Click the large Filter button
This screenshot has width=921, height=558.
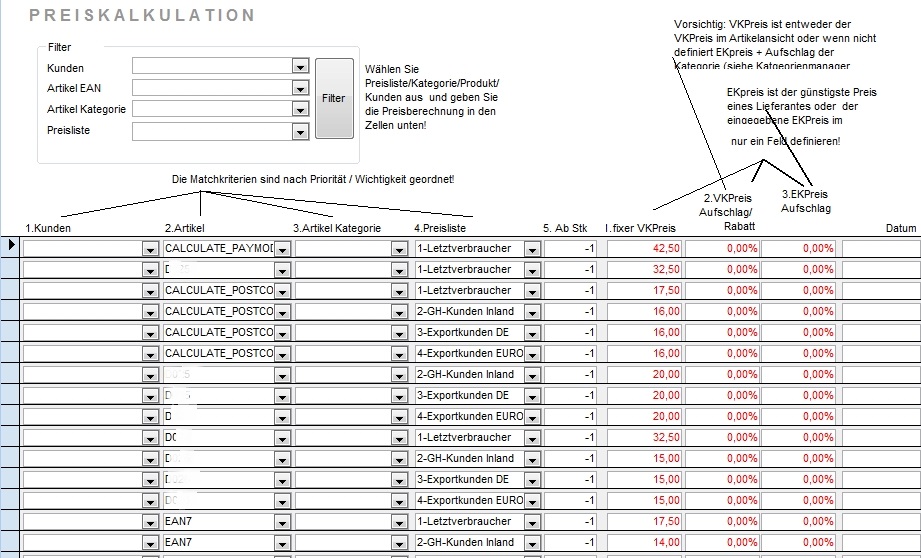(x=334, y=98)
